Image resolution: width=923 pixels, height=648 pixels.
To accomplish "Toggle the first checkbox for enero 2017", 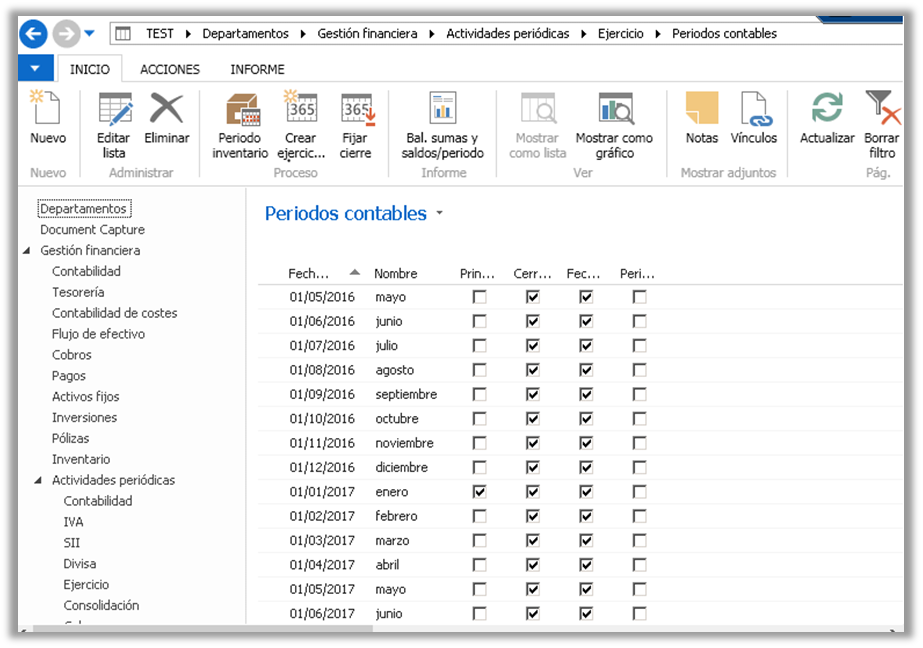I will pyautogui.click(x=480, y=492).
